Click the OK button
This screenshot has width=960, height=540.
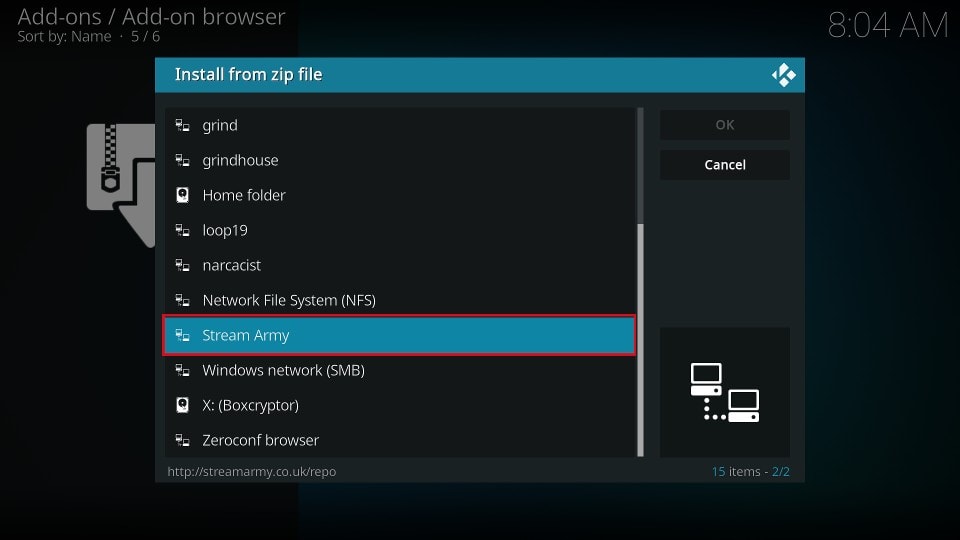(x=725, y=125)
